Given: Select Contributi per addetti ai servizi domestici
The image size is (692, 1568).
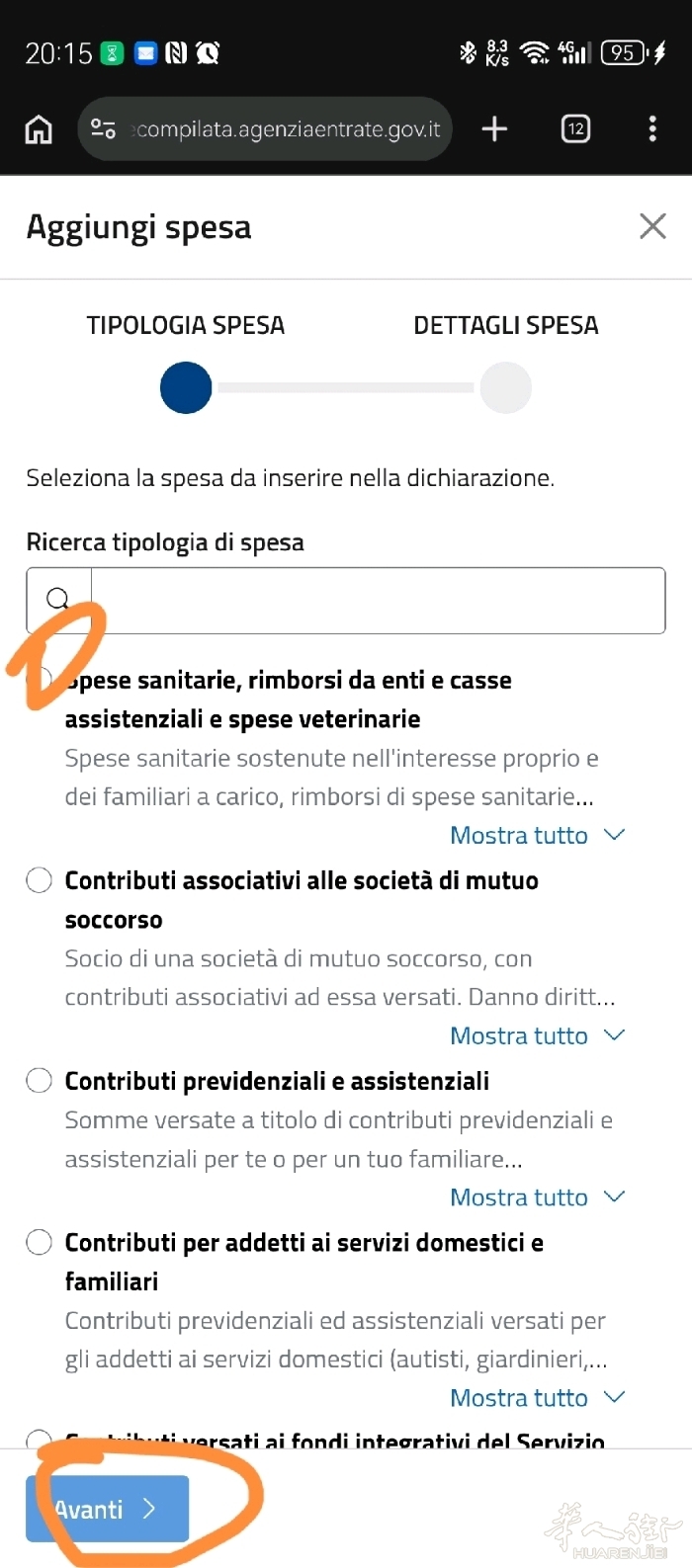Looking at the screenshot, I should click(x=39, y=1242).
